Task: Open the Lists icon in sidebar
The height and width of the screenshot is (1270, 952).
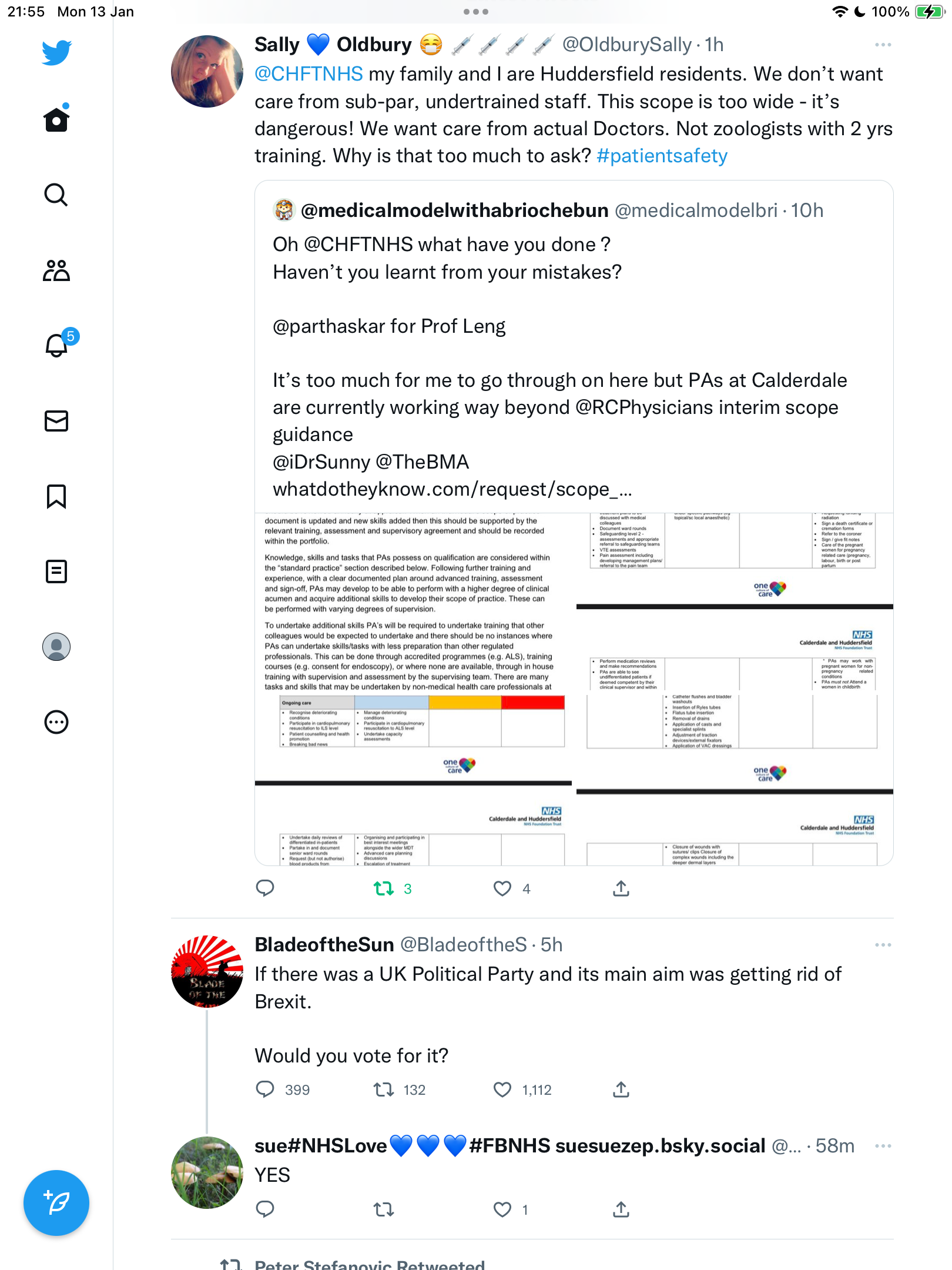Action: point(56,571)
